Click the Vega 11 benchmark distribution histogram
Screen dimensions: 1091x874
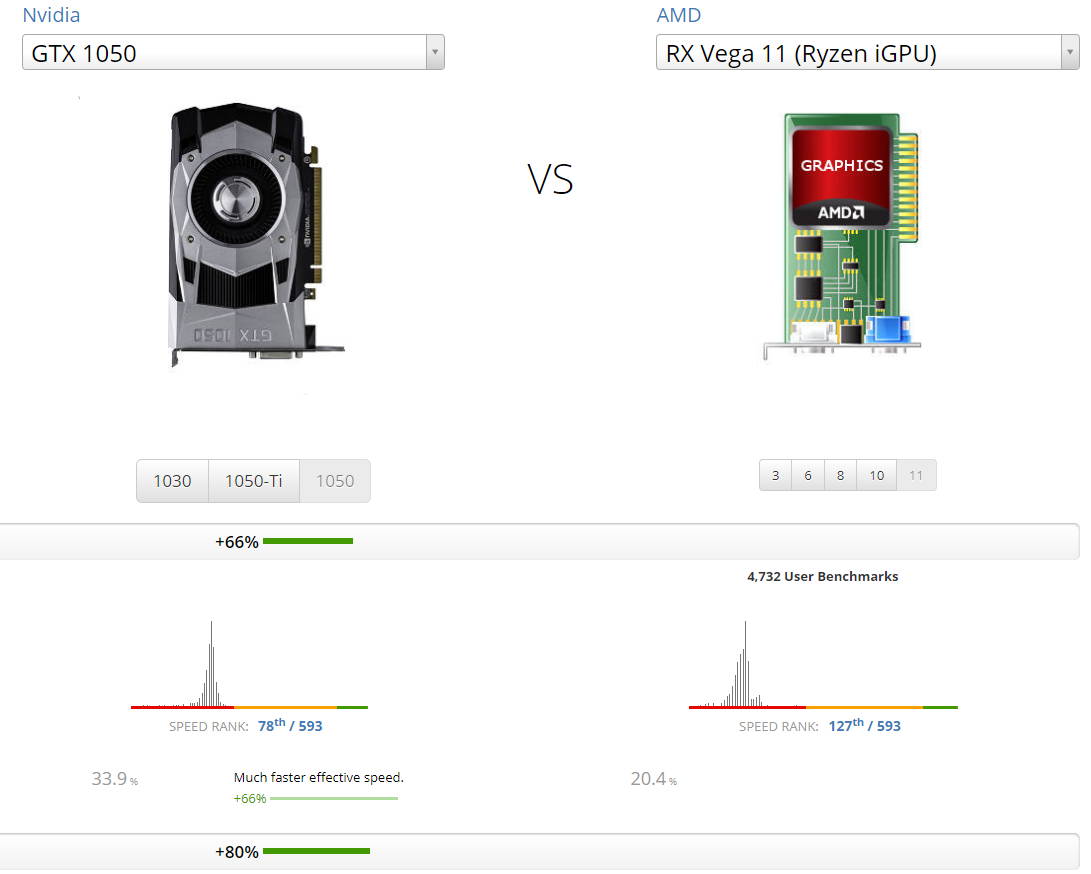point(823,665)
